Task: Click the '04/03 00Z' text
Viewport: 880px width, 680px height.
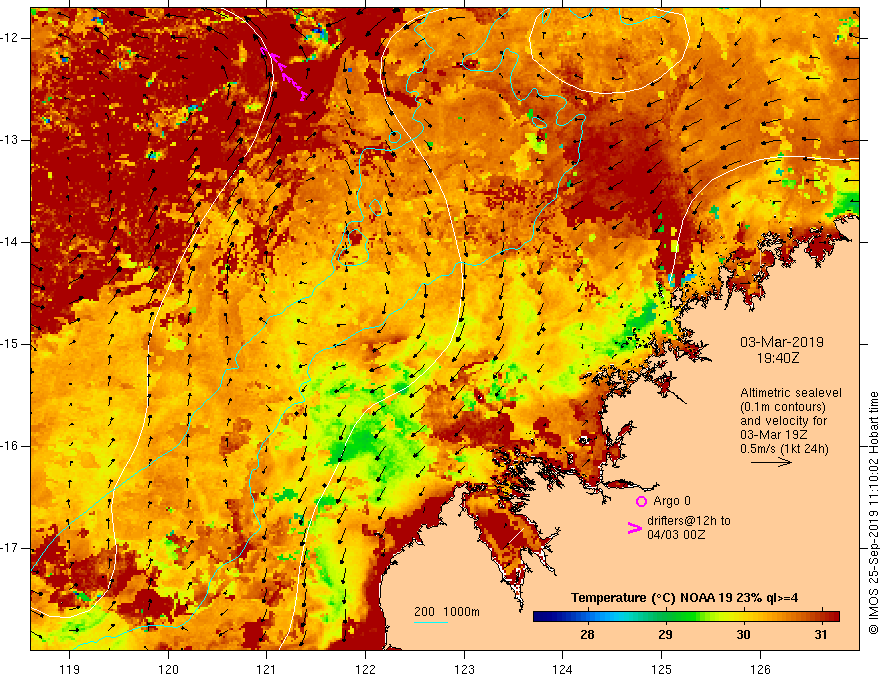Action: coord(676,535)
